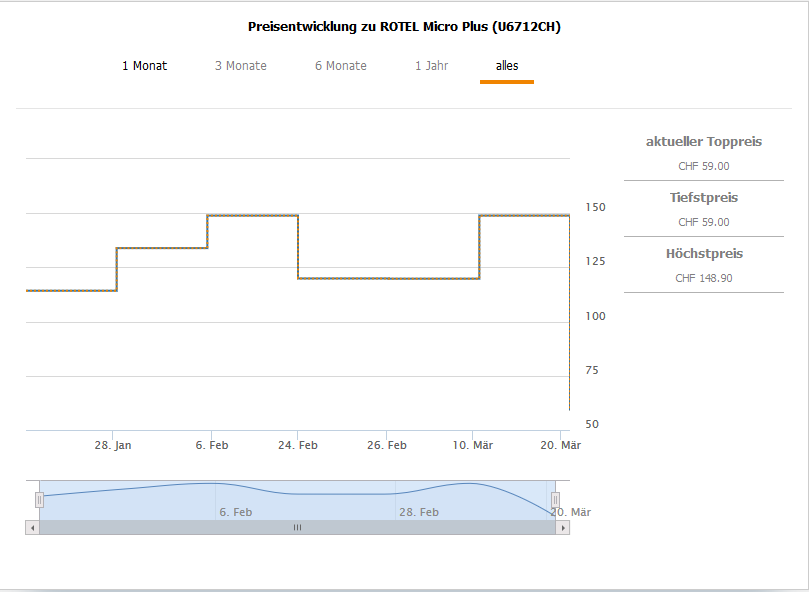Show the 6 Monate price history
809x592 pixels.
click(340, 66)
